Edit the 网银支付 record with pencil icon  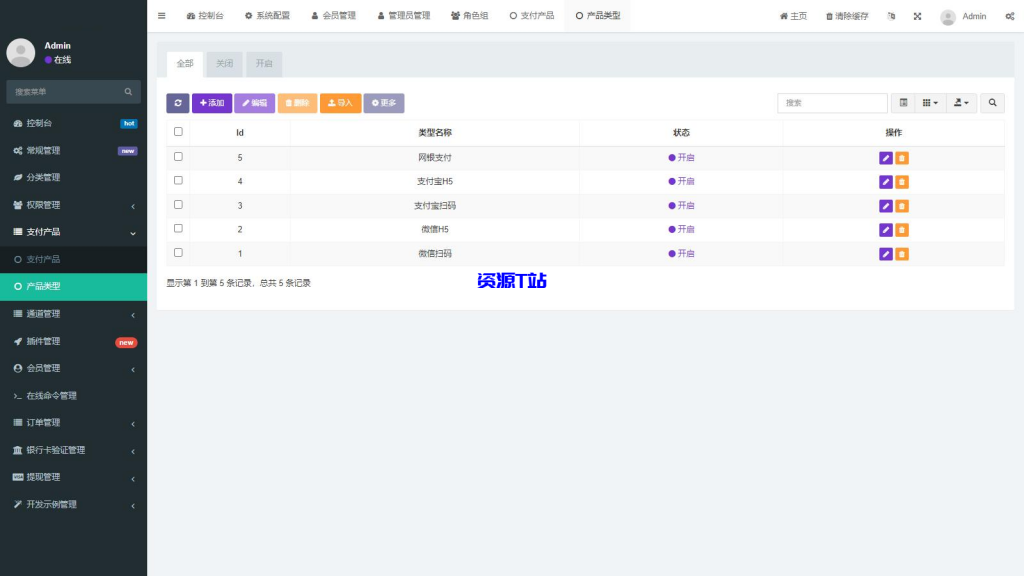point(884,157)
